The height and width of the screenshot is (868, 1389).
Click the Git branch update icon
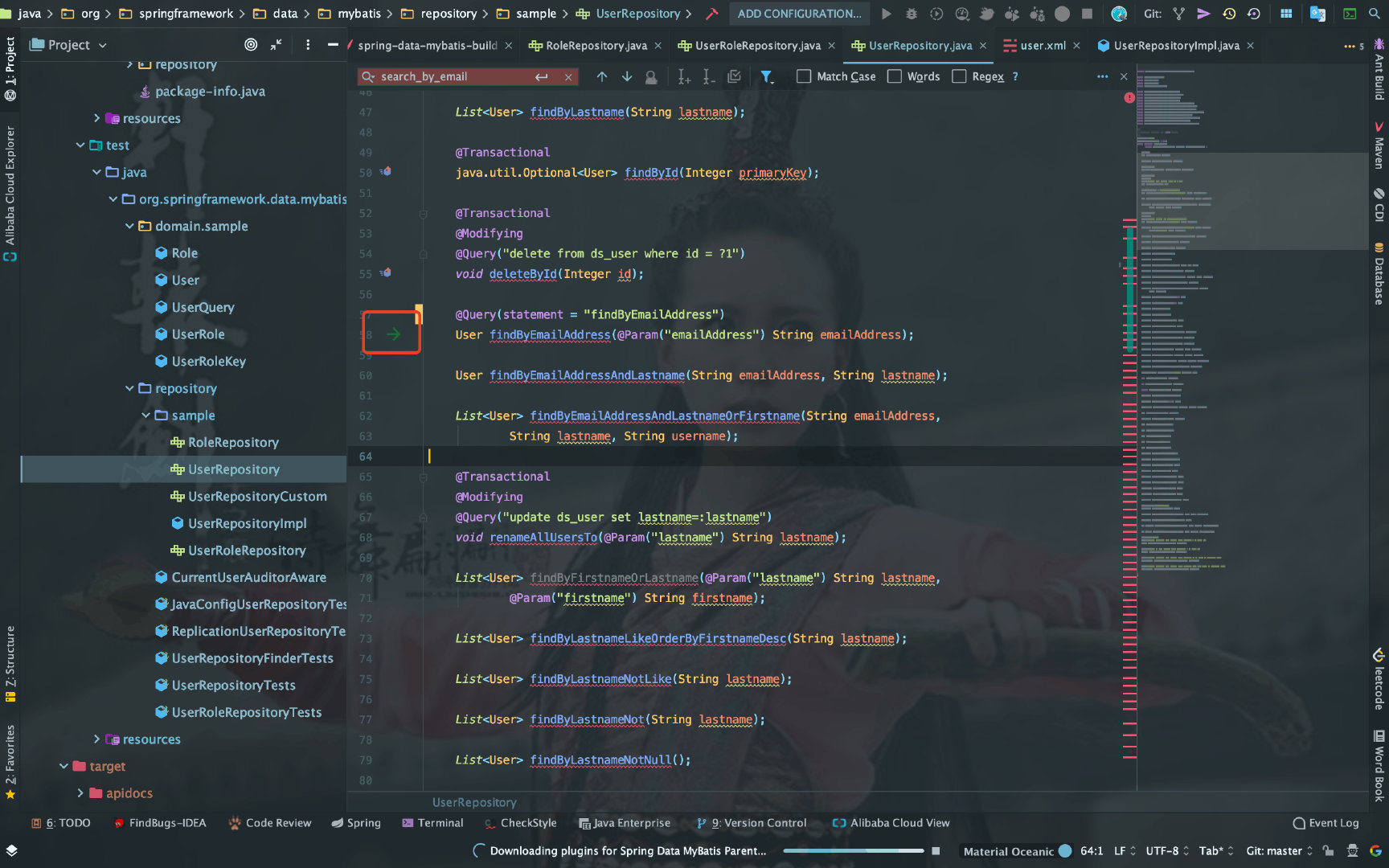(1178, 14)
